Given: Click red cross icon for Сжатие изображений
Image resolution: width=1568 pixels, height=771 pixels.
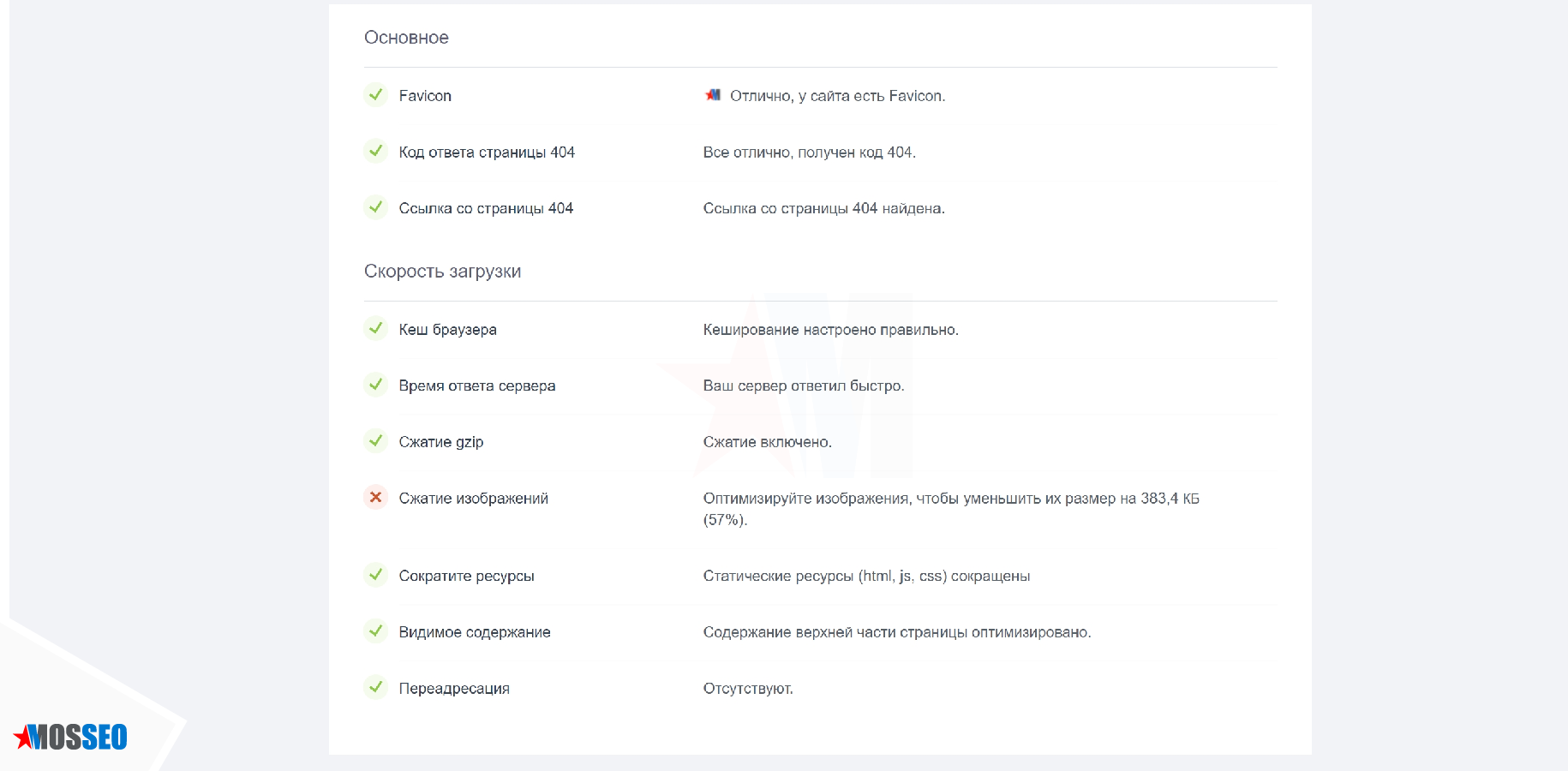Looking at the screenshot, I should [375, 497].
